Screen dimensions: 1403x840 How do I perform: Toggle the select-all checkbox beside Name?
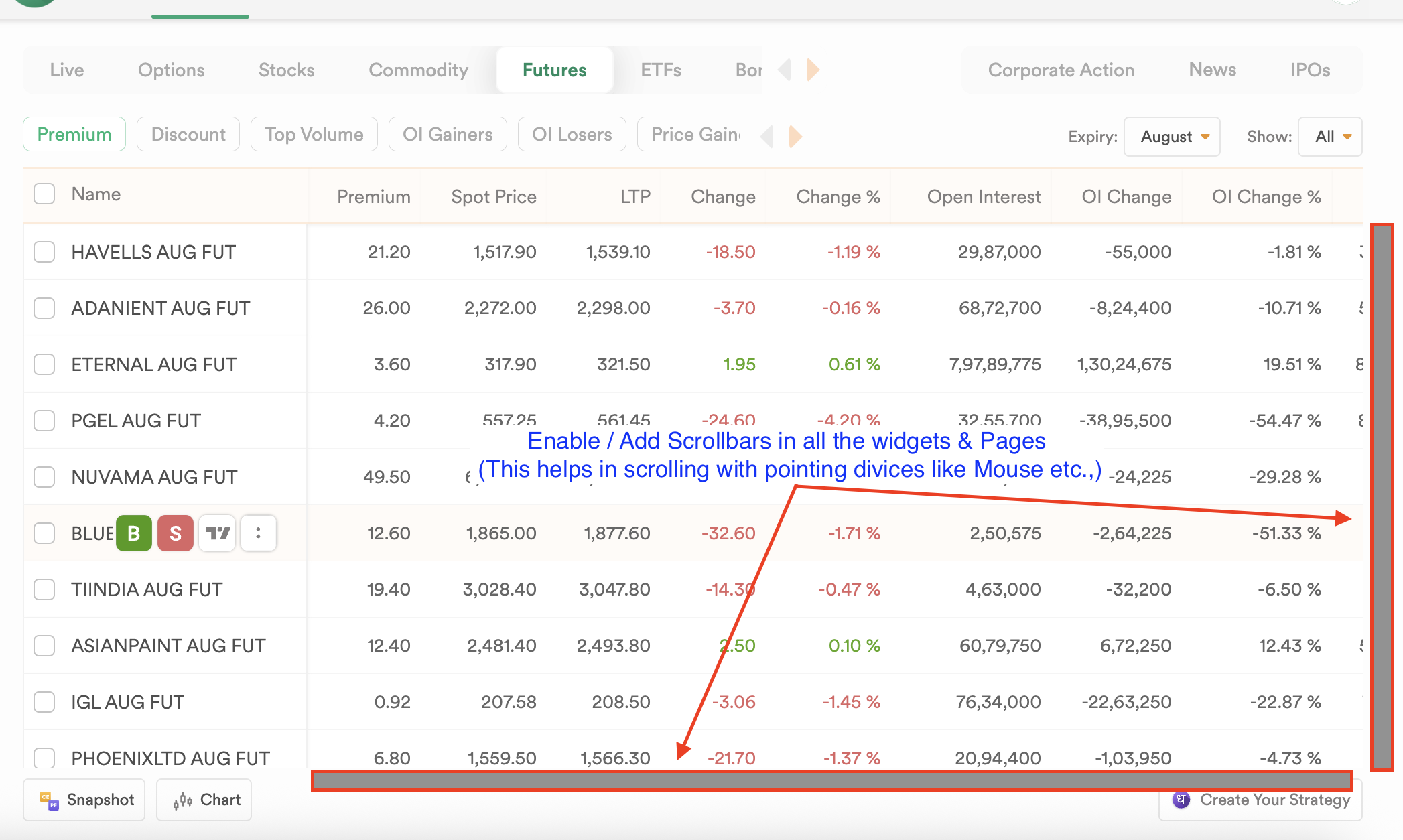coord(44,194)
